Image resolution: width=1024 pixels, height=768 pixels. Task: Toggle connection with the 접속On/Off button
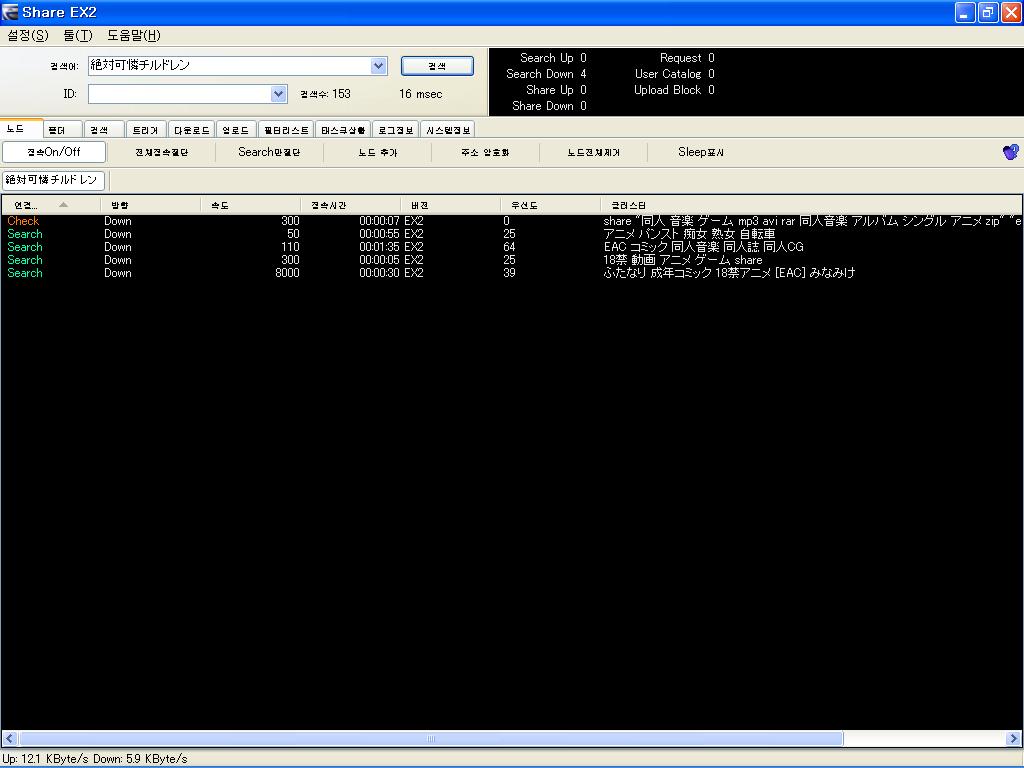tap(54, 152)
